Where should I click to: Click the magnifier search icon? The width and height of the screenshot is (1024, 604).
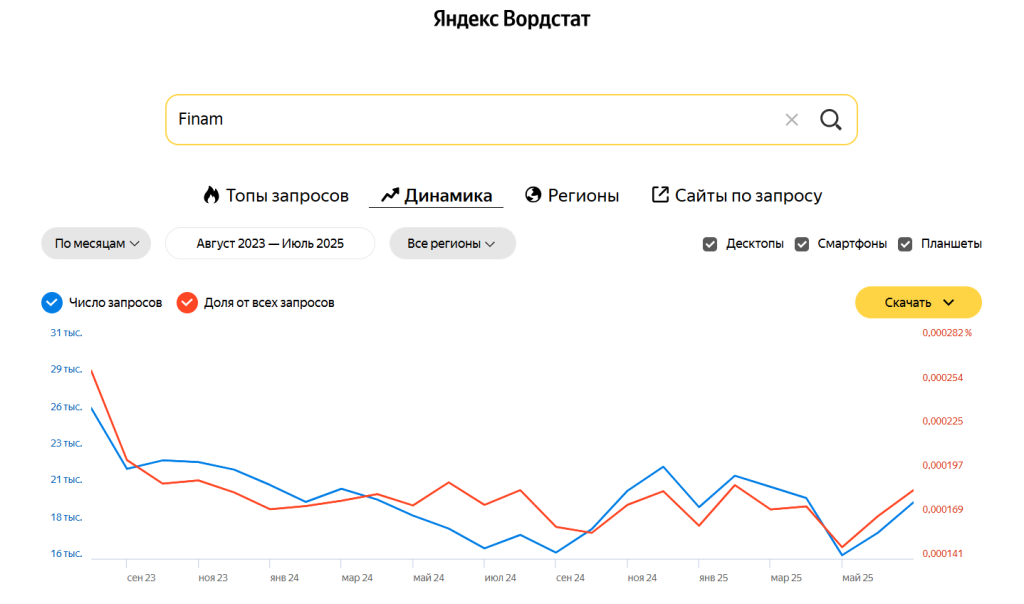point(830,120)
